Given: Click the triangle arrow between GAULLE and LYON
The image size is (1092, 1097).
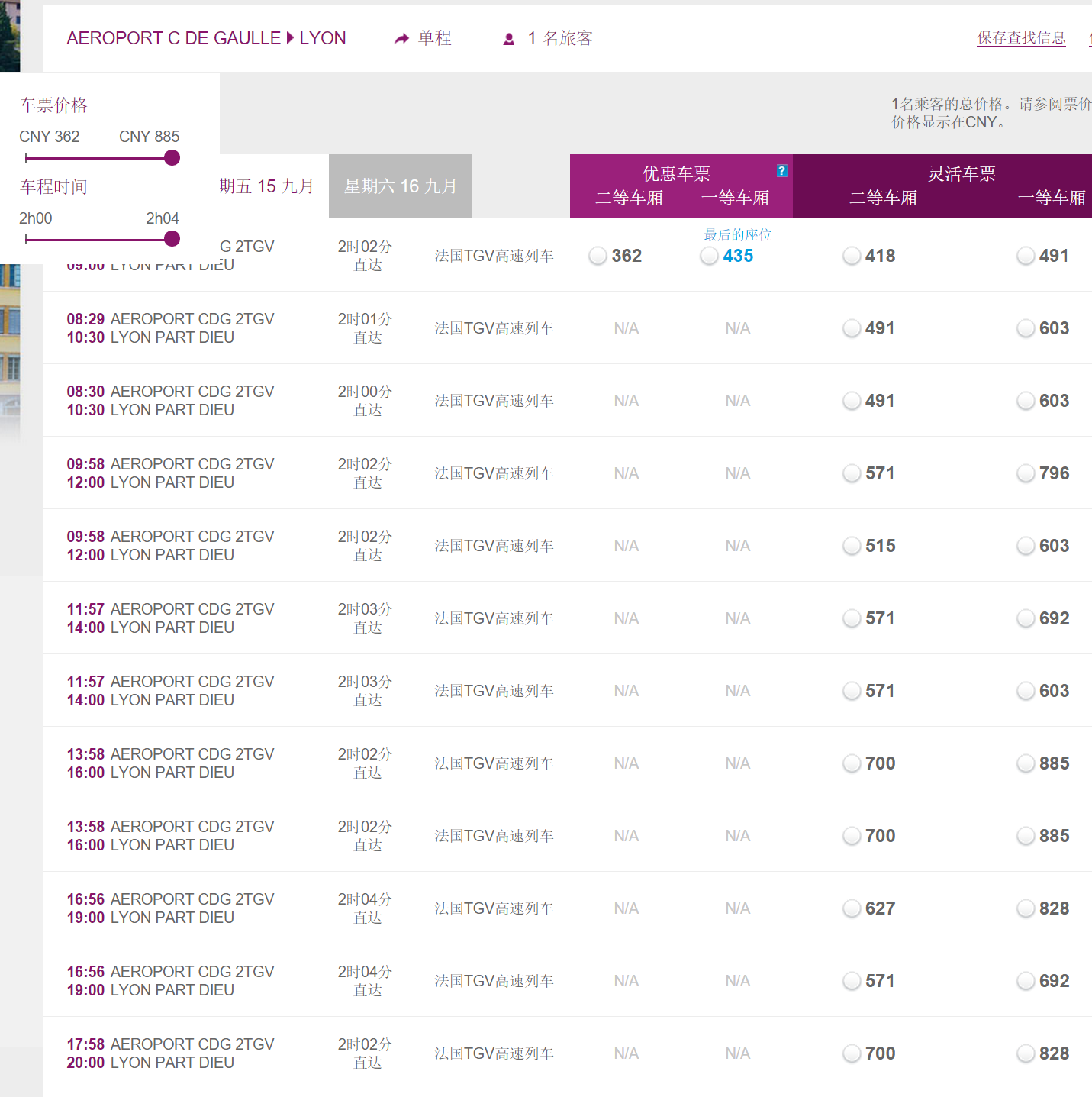Looking at the screenshot, I should [290, 37].
